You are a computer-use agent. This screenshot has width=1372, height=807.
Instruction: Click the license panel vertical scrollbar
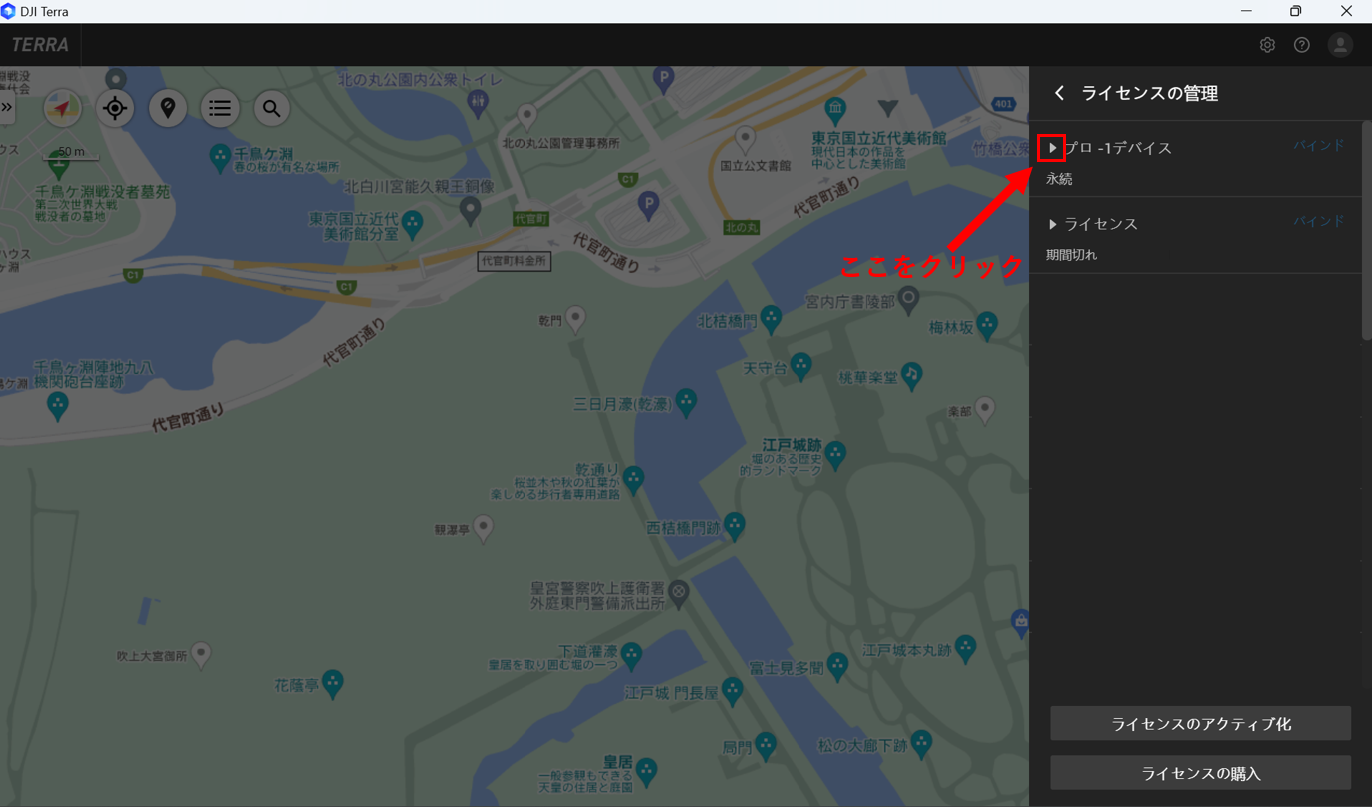click(1367, 232)
